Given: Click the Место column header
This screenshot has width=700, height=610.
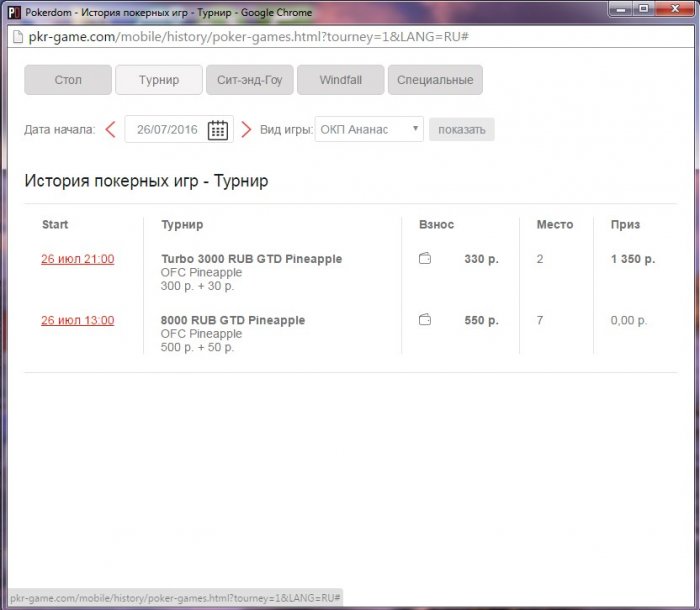Looking at the screenshot, I should (x=555, y=225).
